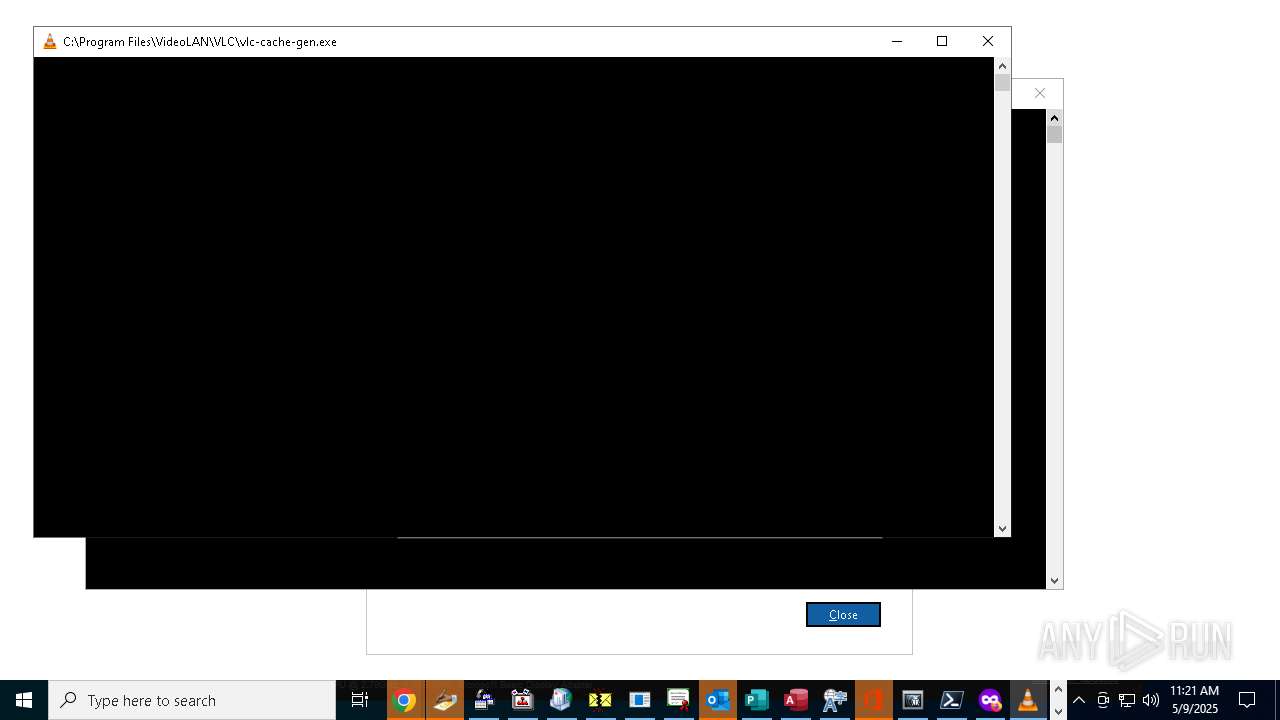Click taskbar overflow down arrow
Screen dimensions: 1280x720
tap(1058, 711)
